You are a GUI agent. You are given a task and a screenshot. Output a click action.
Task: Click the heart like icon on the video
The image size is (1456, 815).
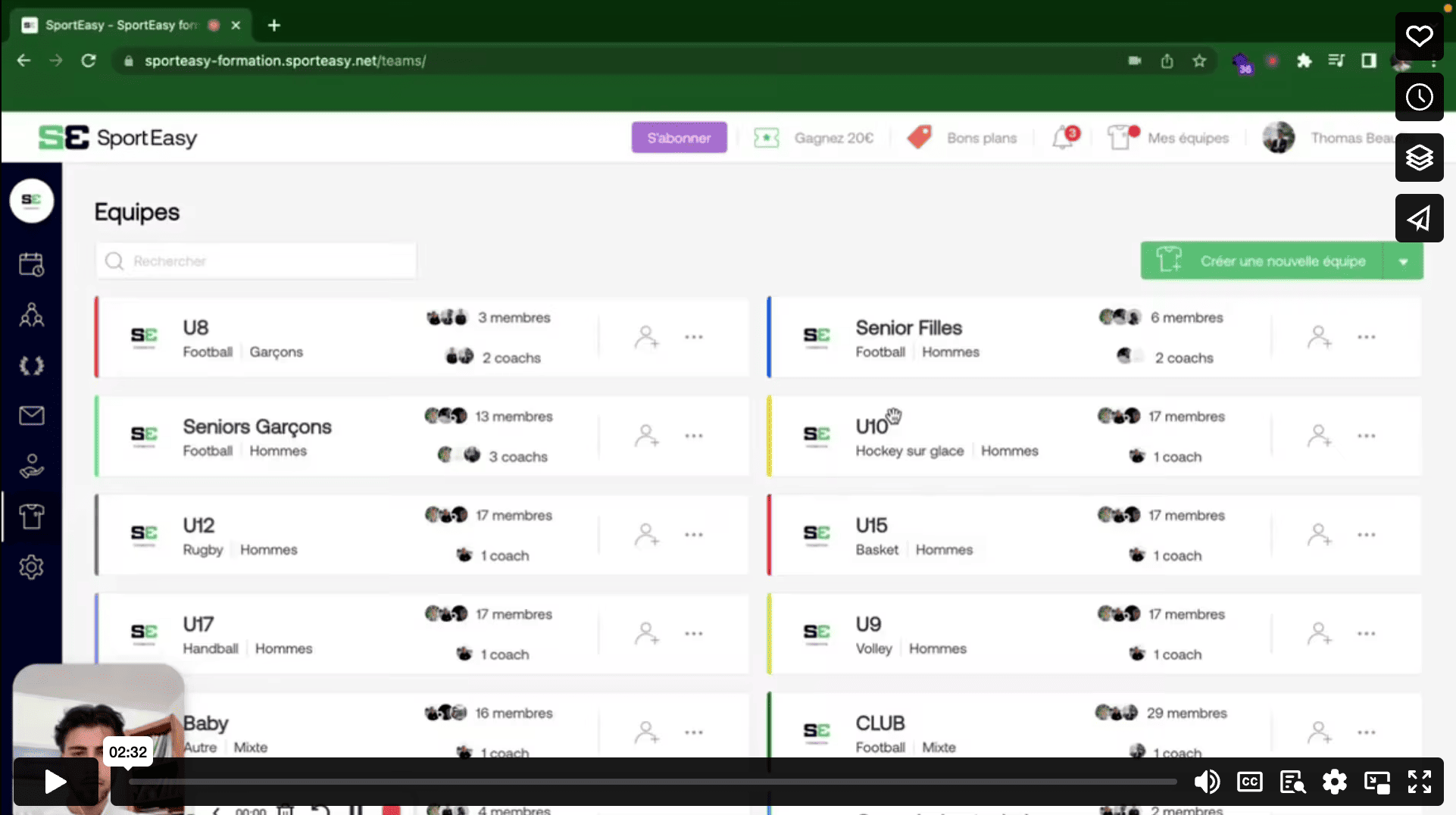(x=1419, y=36)
